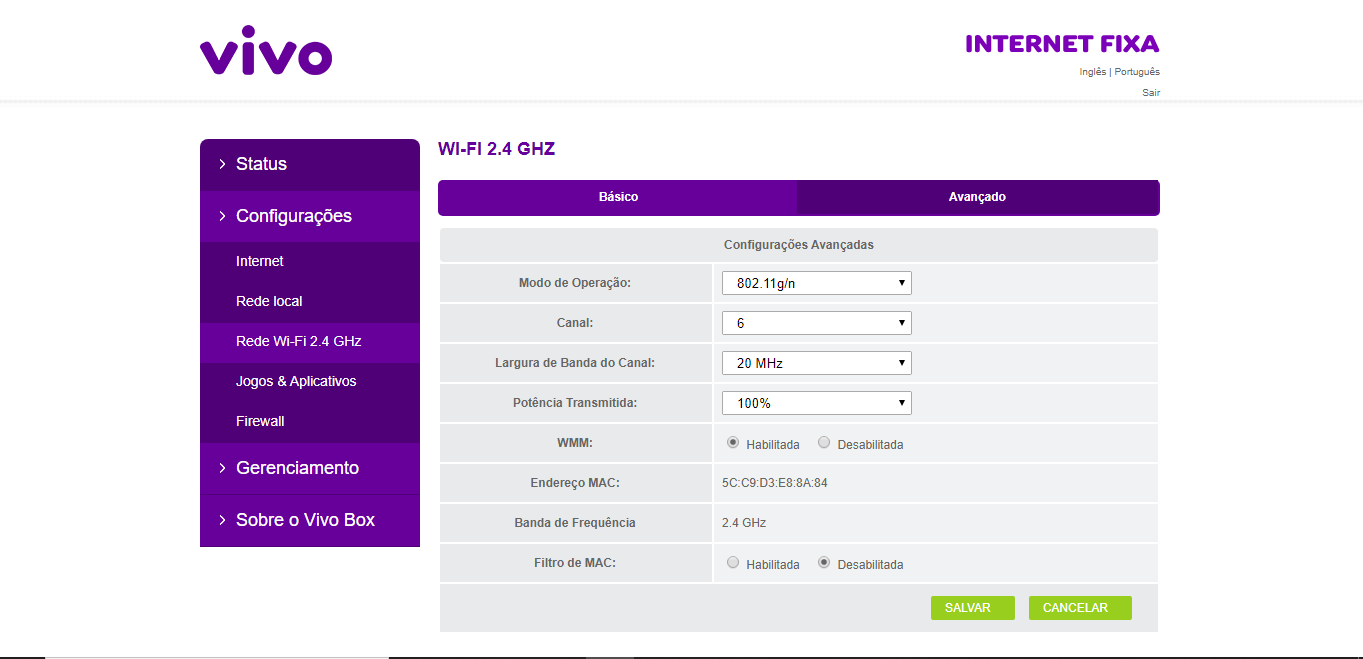
Task: Click the 2.4 GHz frequency band value
Action: 744,523
